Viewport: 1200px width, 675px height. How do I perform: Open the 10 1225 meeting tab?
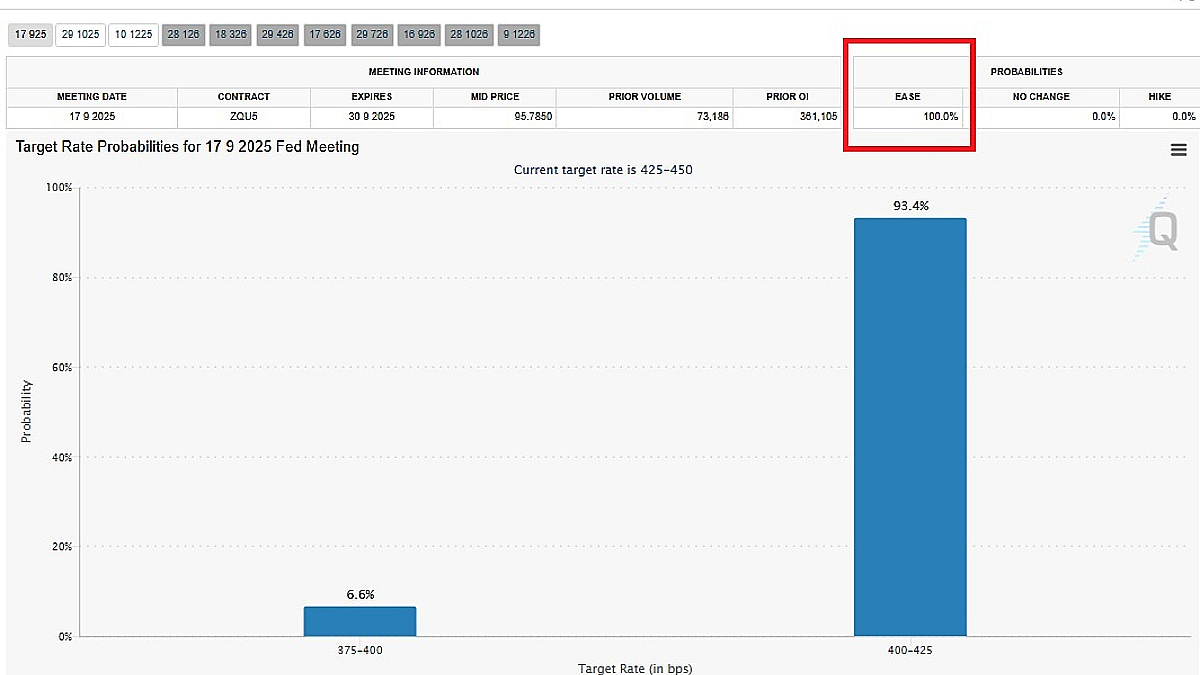[133, 34]
